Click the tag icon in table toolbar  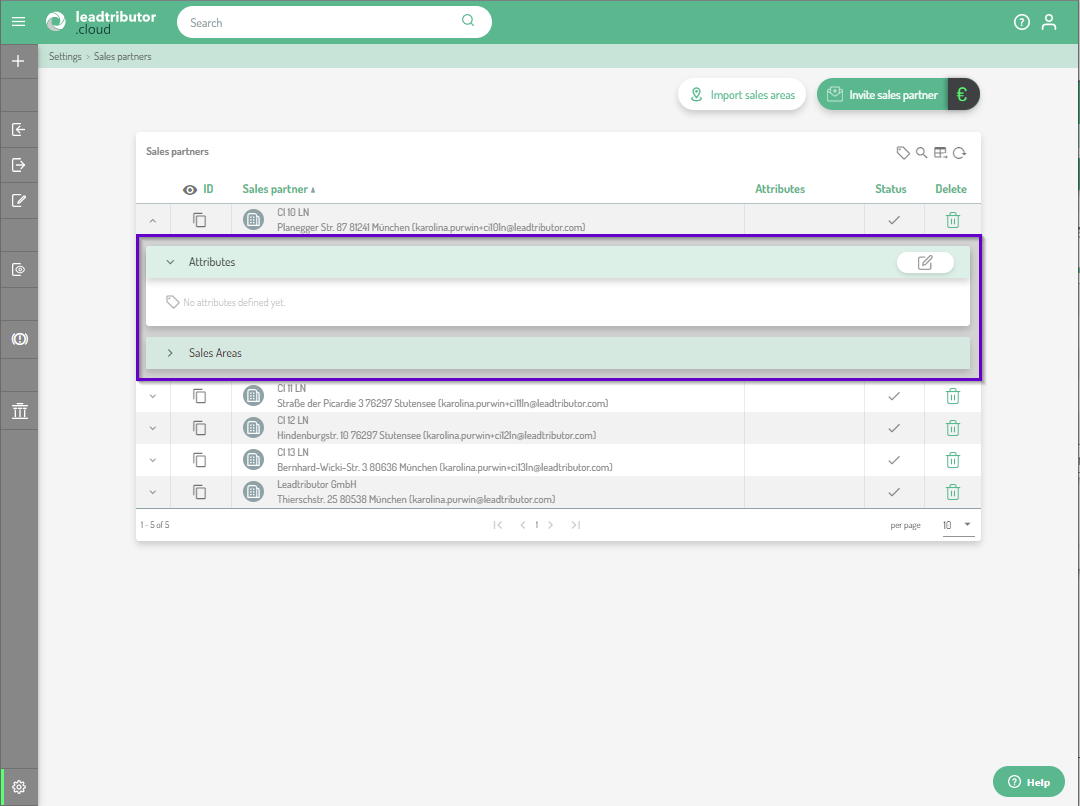click(903, 153)
